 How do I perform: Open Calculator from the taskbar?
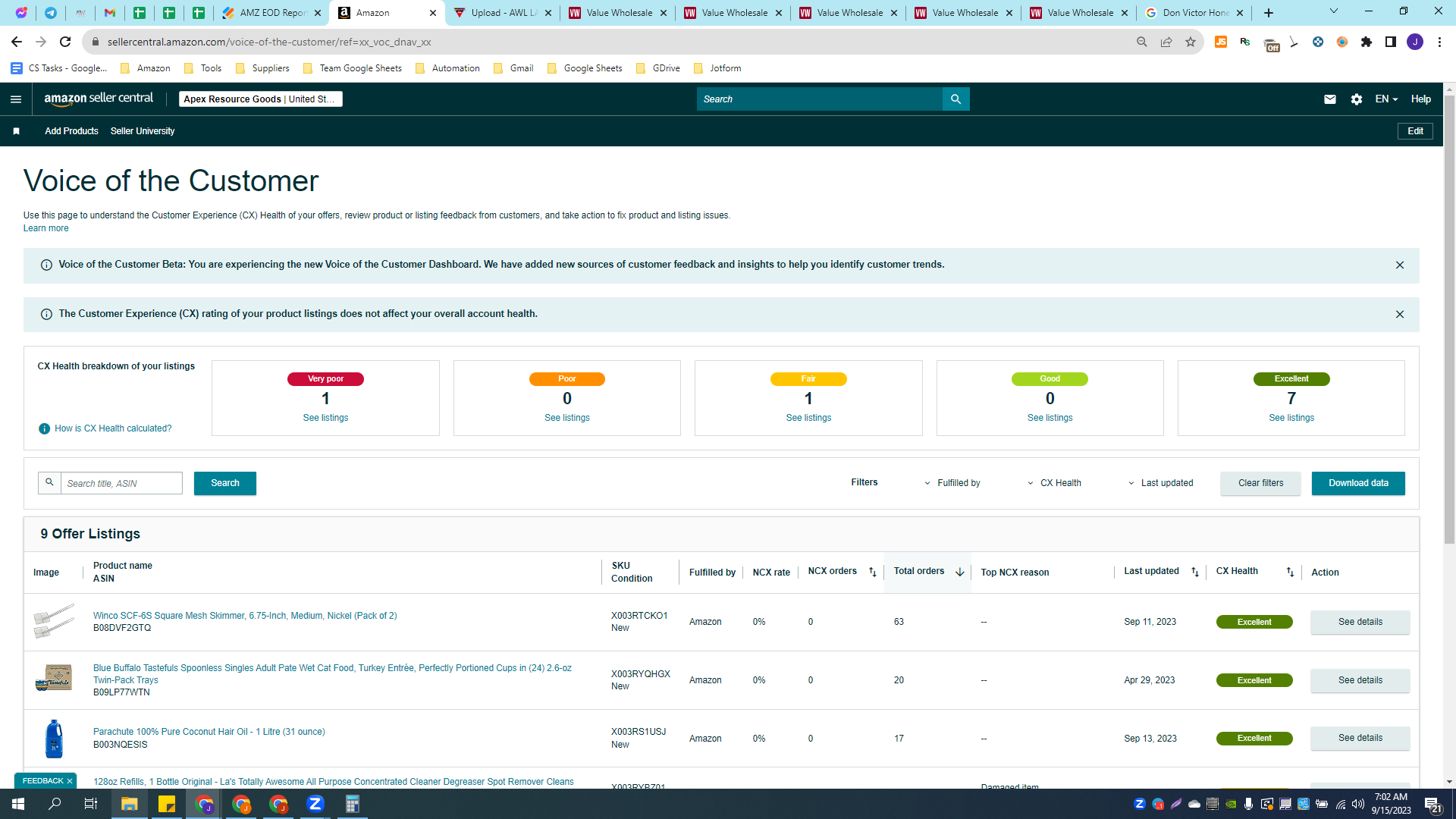click(353, 804)
